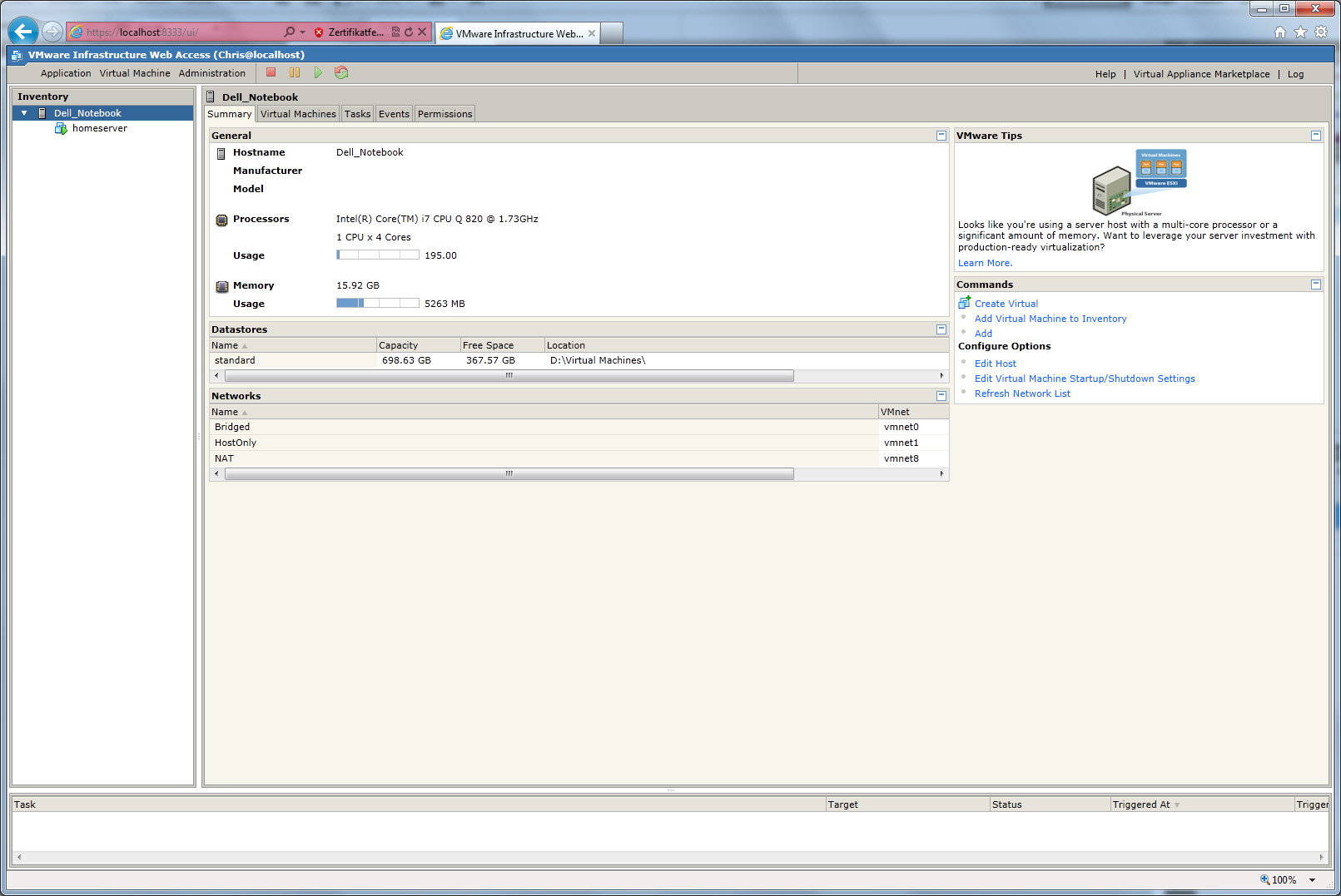This screenshot has height=896, width=1341.
Task: Click Add Virtual Machine to Inventory
Action: coord(1050,319)
